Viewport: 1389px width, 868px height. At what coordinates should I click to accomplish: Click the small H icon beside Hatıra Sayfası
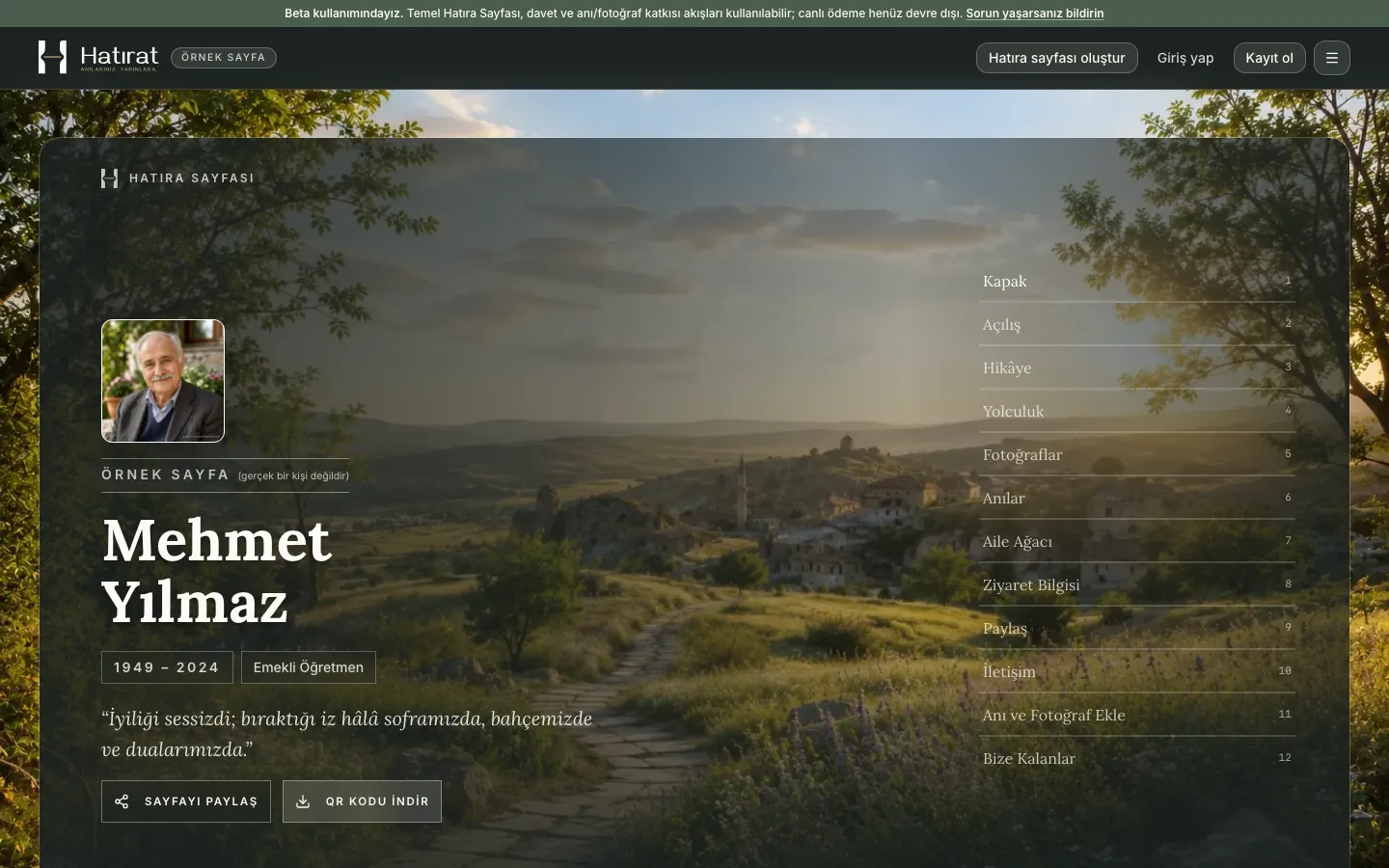(x=109, y=178)
